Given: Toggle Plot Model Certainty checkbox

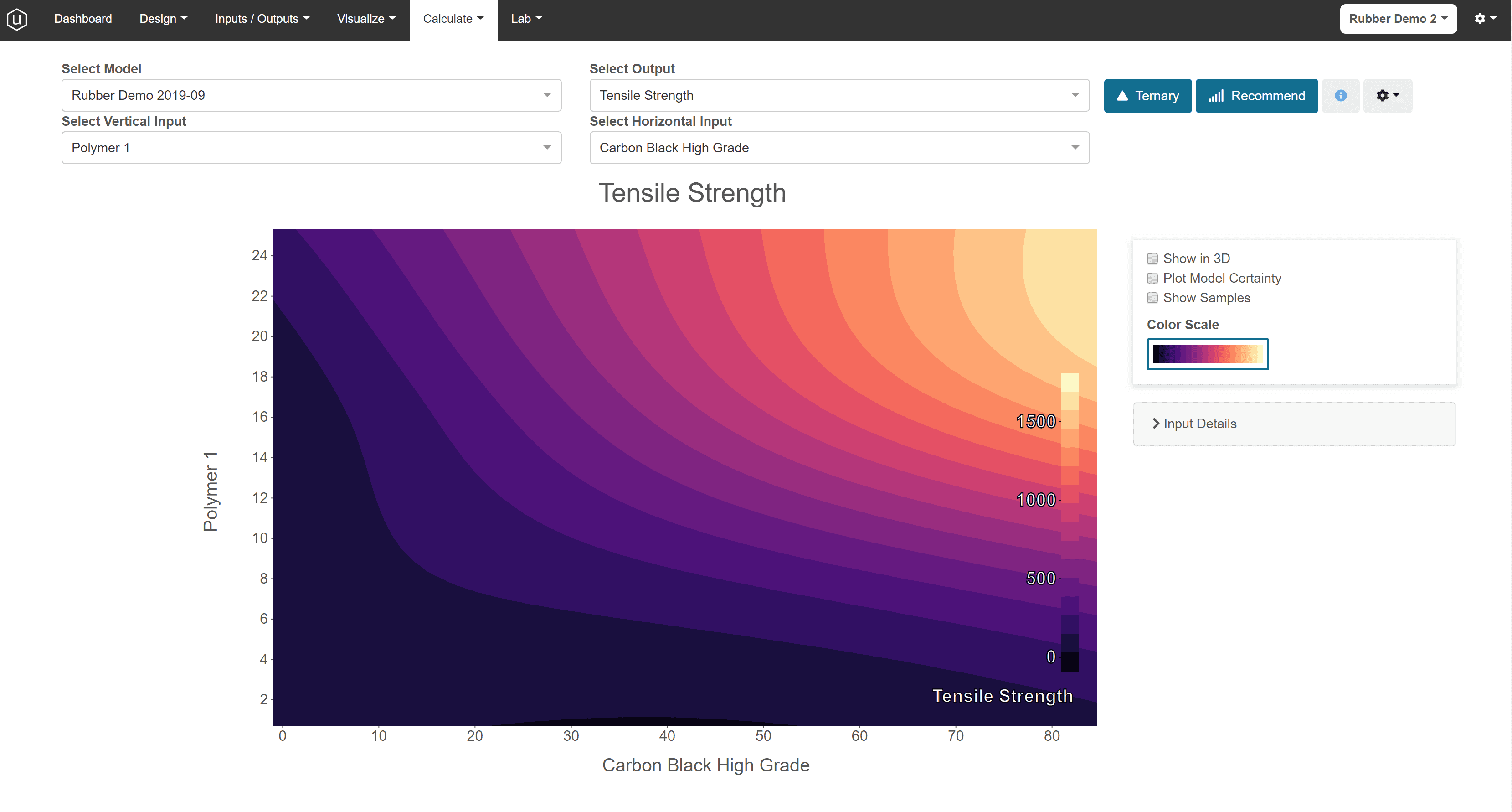Looking at the screenshot, I should coord(1152,278).
